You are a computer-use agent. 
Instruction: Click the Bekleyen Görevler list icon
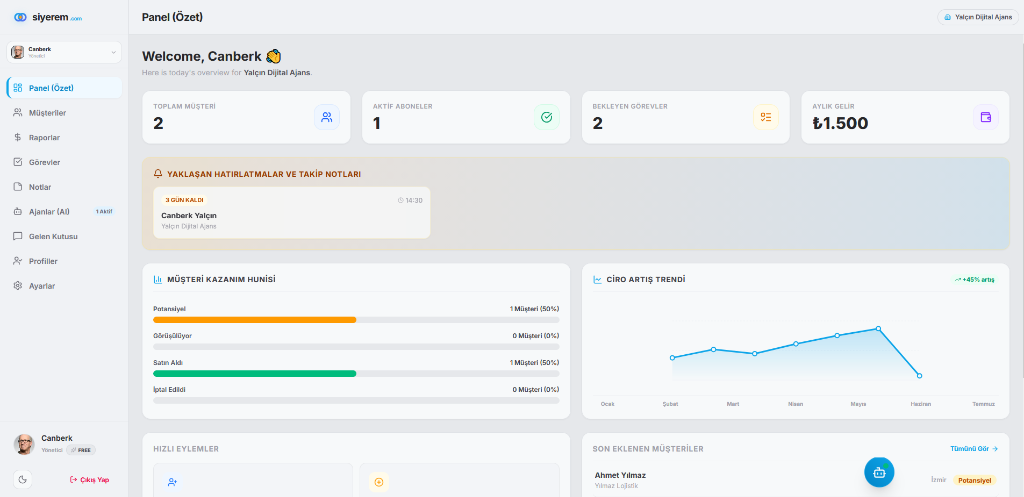[766, 118]
